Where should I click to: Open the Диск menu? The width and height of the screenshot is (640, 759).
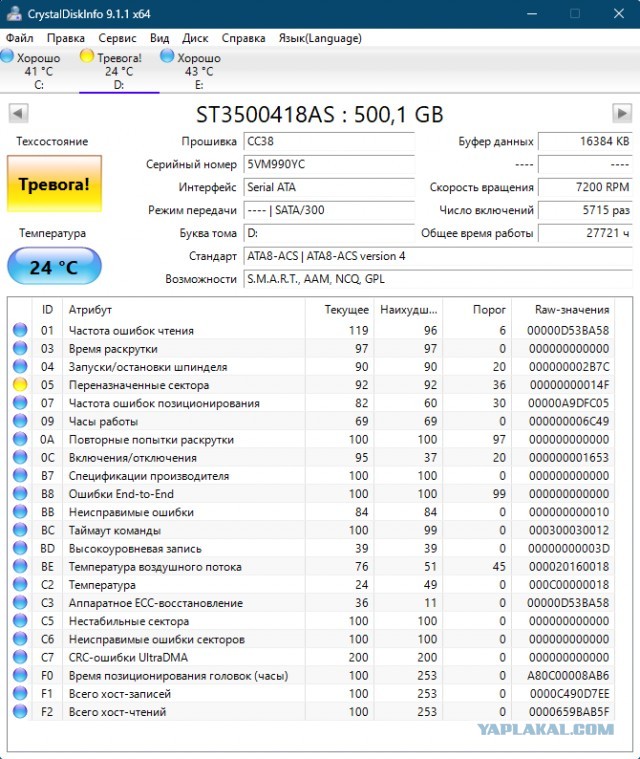195,38
